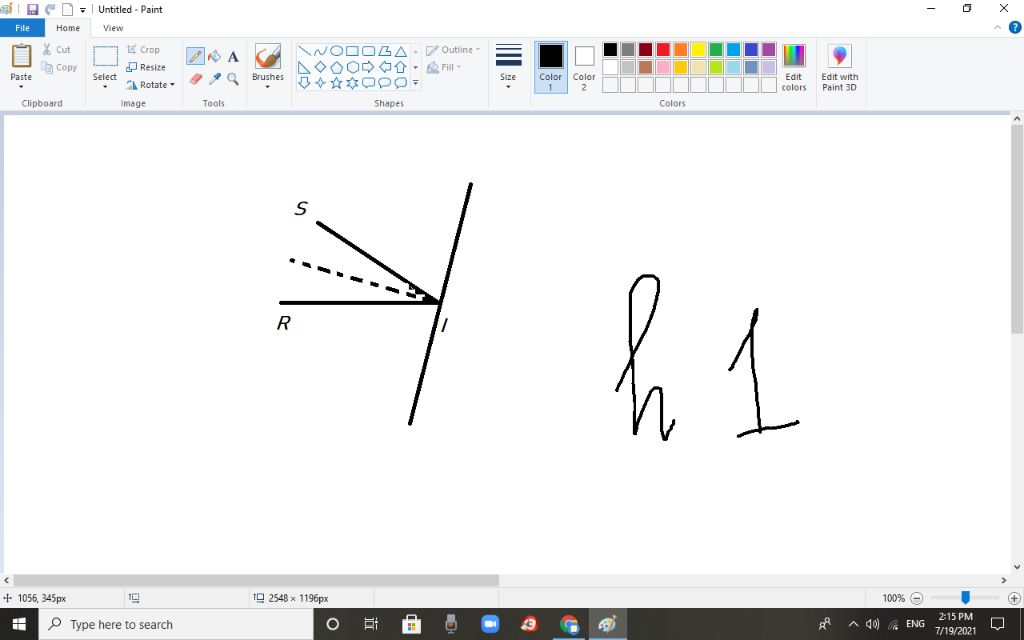This screenshot has width=1024, height=640.
Task: Choose the Line shape
Action: pos(304,51)
